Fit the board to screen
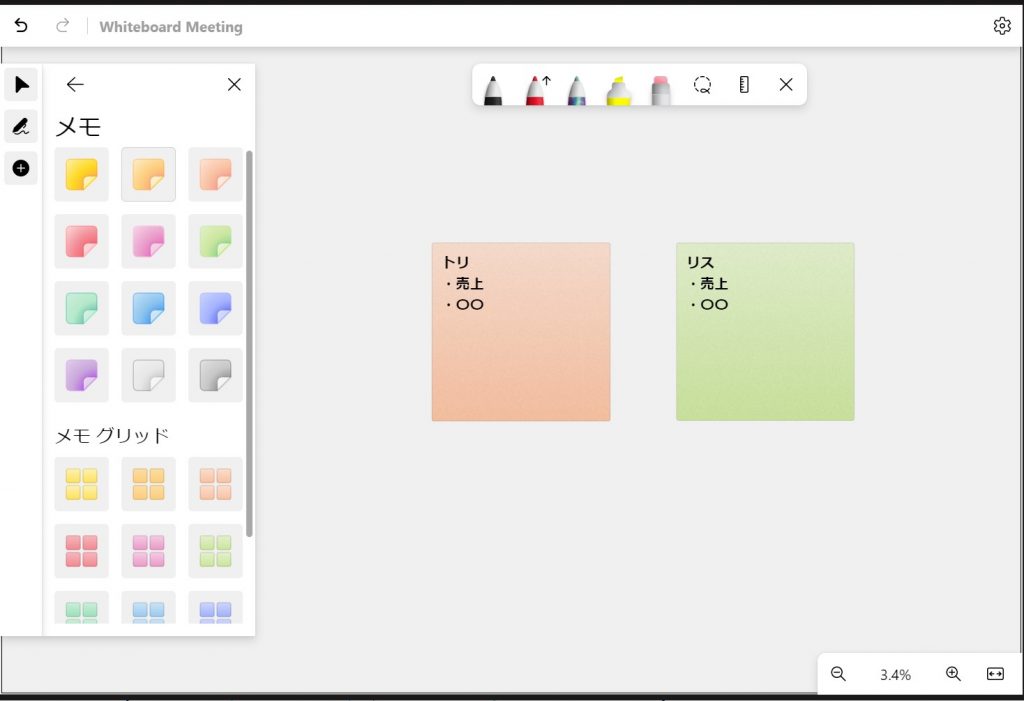 995,674
